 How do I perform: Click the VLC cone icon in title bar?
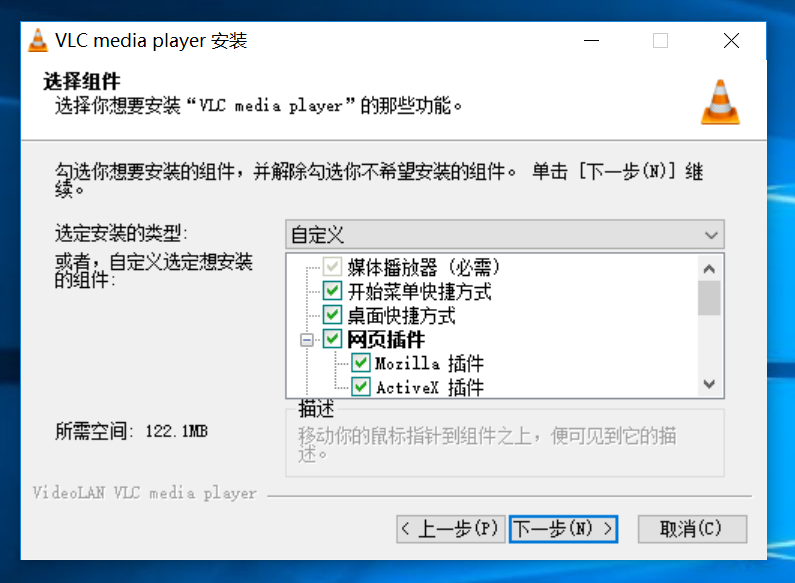coord(38,41)
